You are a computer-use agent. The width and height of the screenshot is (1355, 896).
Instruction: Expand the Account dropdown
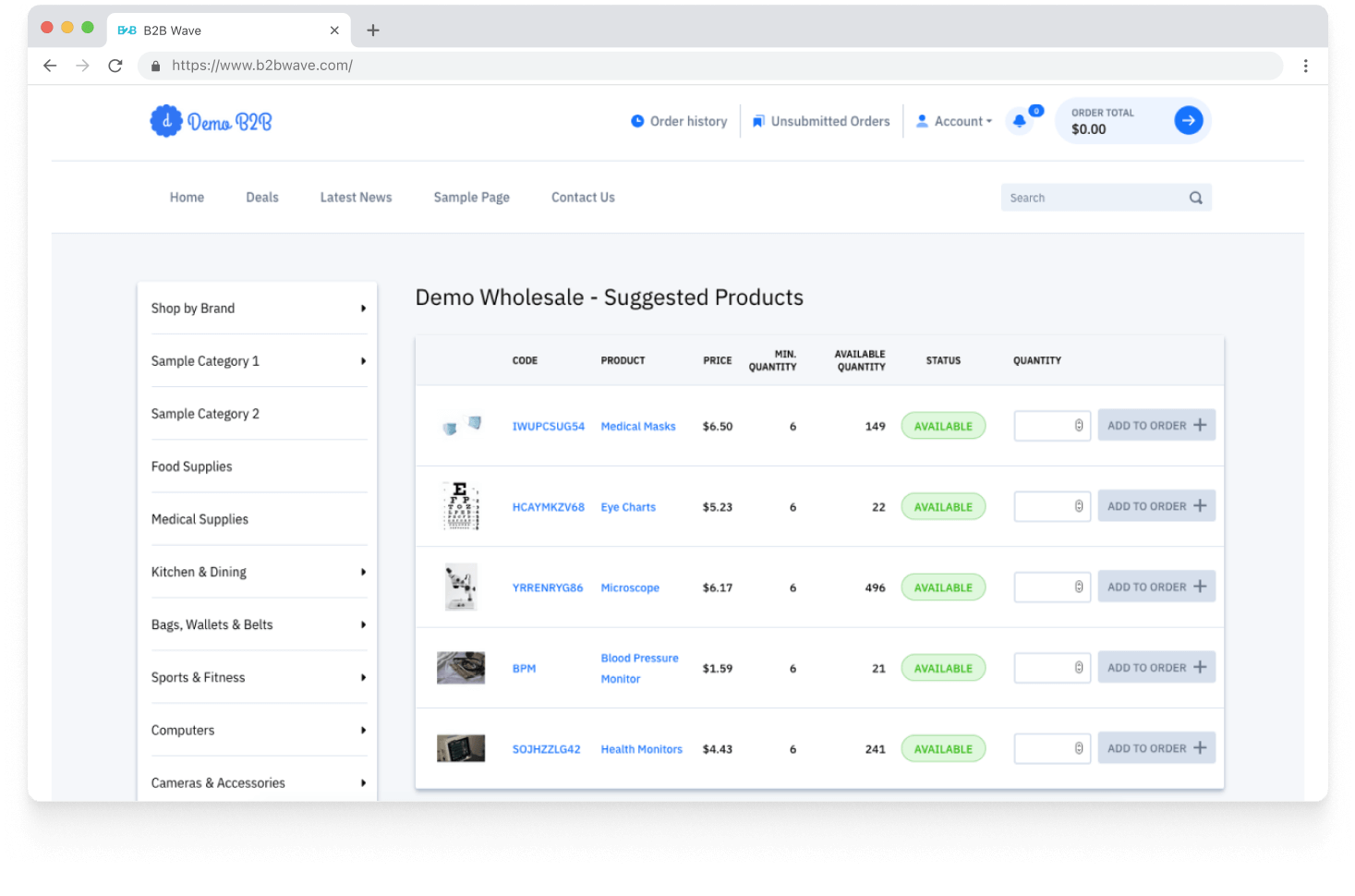(954, 121)
